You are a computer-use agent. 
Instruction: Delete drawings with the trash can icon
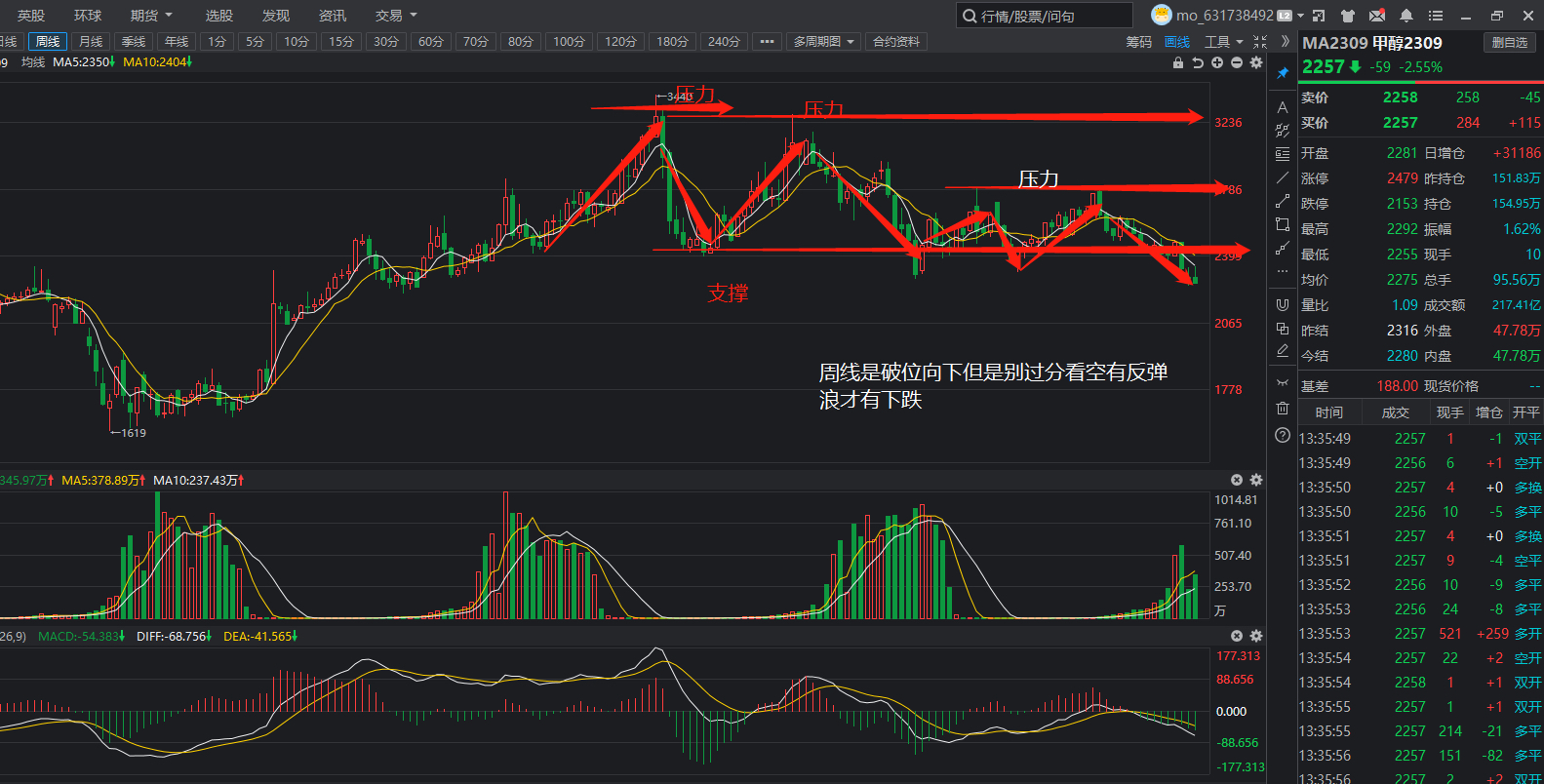[1283, 409]
